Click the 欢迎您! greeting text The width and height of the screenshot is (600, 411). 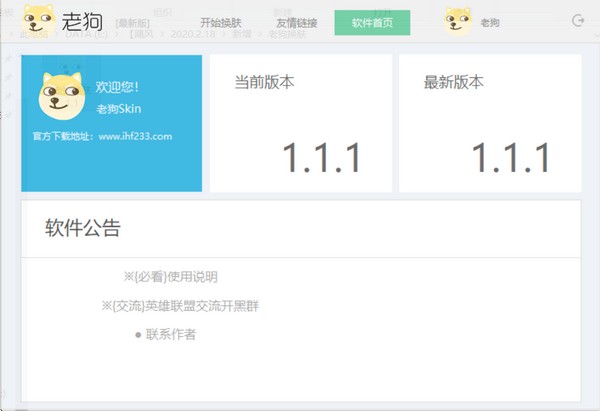point(118,87)
